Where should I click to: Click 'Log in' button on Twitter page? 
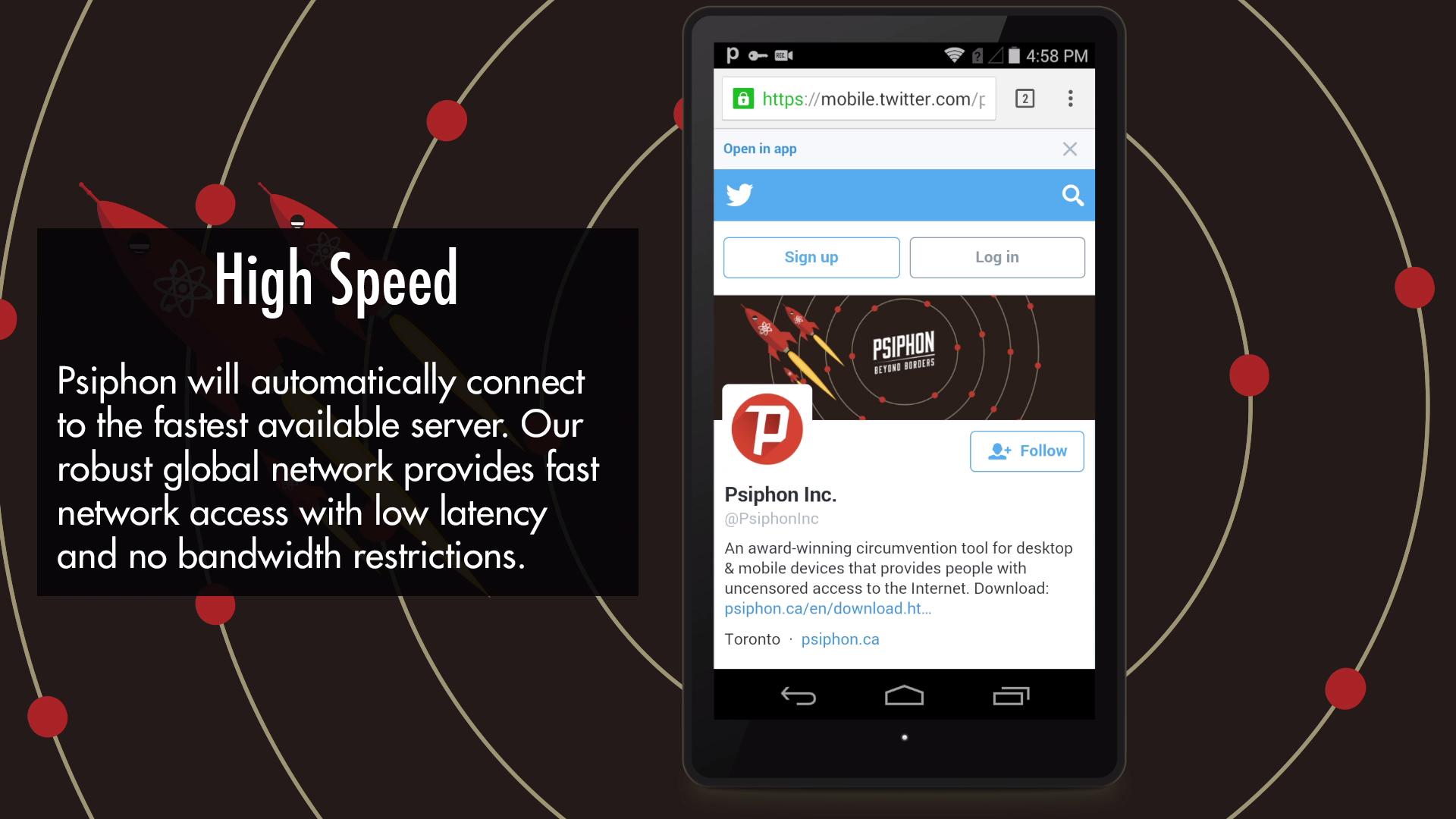coord(997,257)
